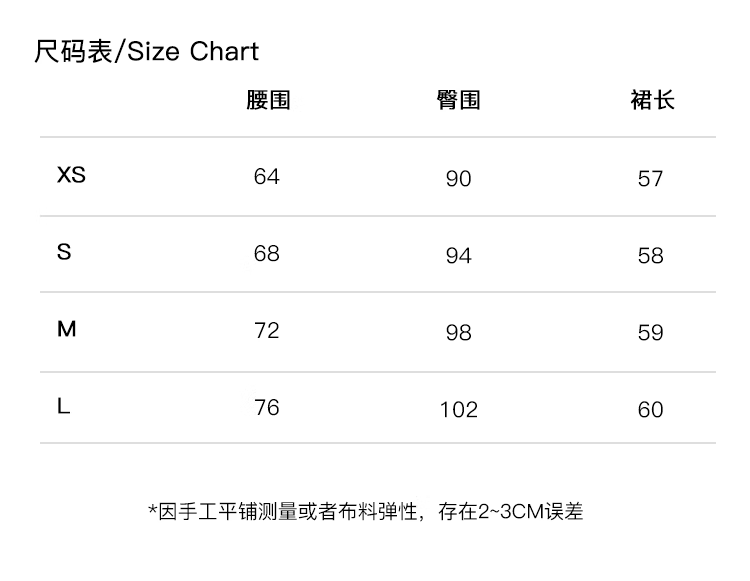
Task: Click the 尺码表/Size Chart title
Action: pos(147,51)
